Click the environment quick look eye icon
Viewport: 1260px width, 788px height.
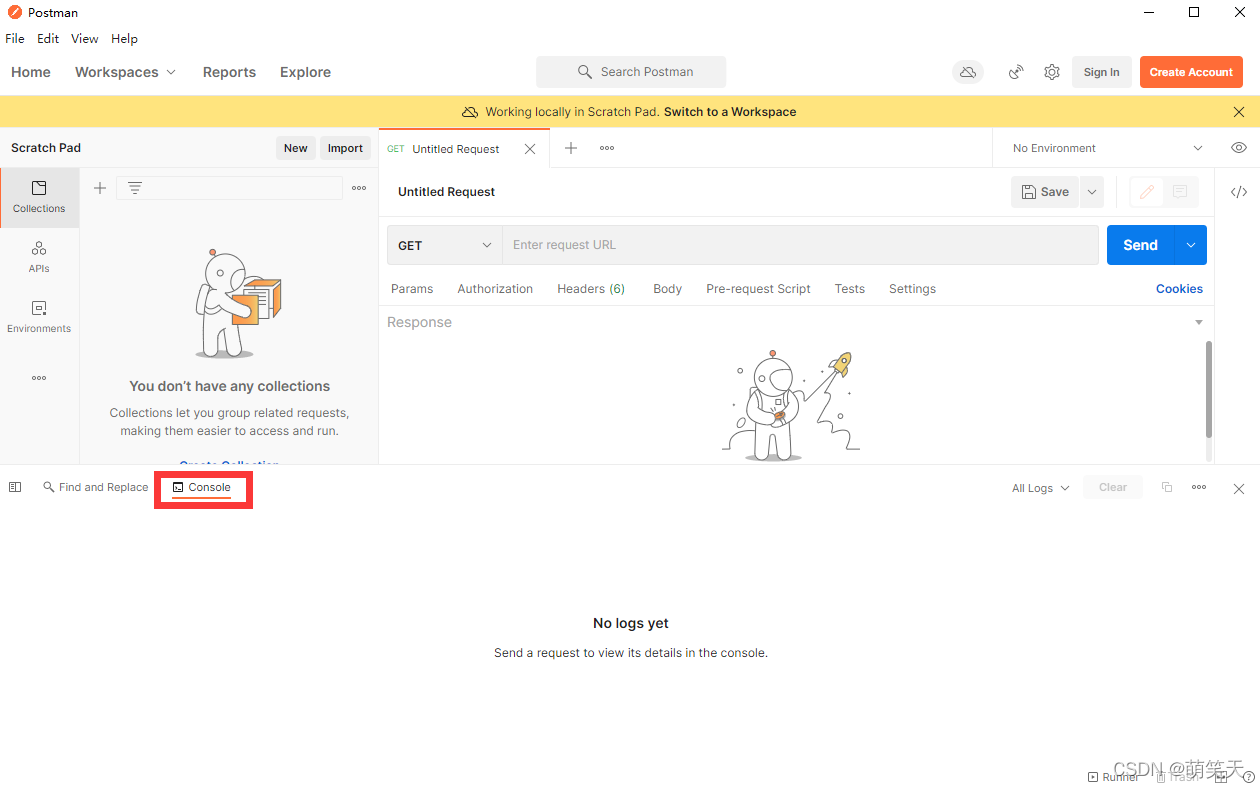tap(1239, 148)
